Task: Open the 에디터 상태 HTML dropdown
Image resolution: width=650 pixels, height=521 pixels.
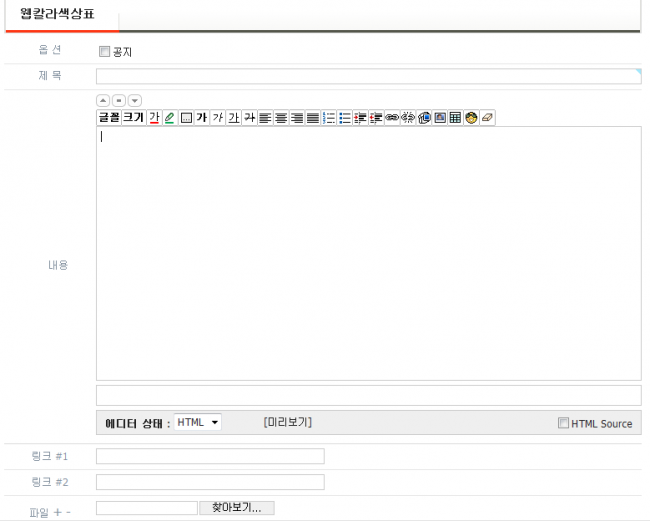Action: pyautogui.click(x=197, y=422)
